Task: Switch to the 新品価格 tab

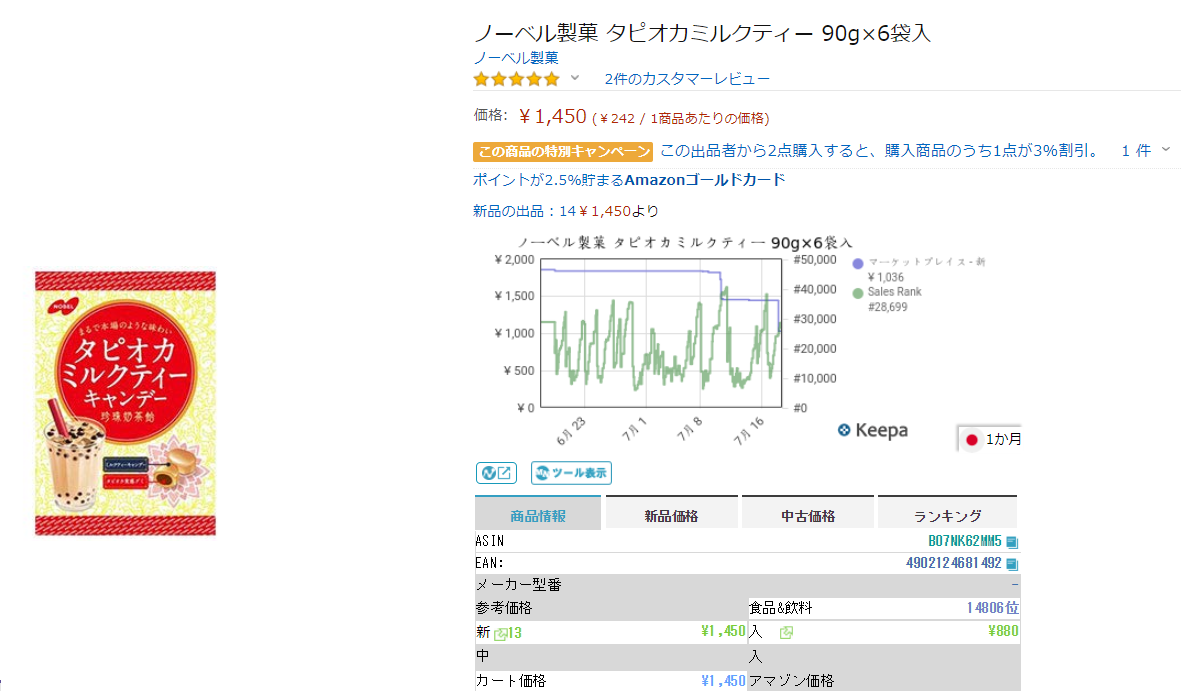Action: click(671, 516)
